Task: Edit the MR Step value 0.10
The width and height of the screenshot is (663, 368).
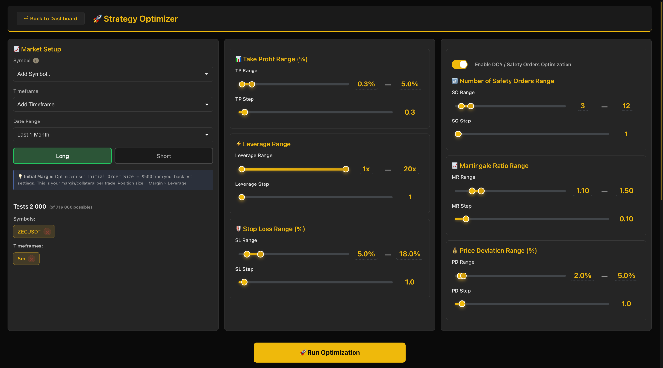Action: tap(626, 219)
